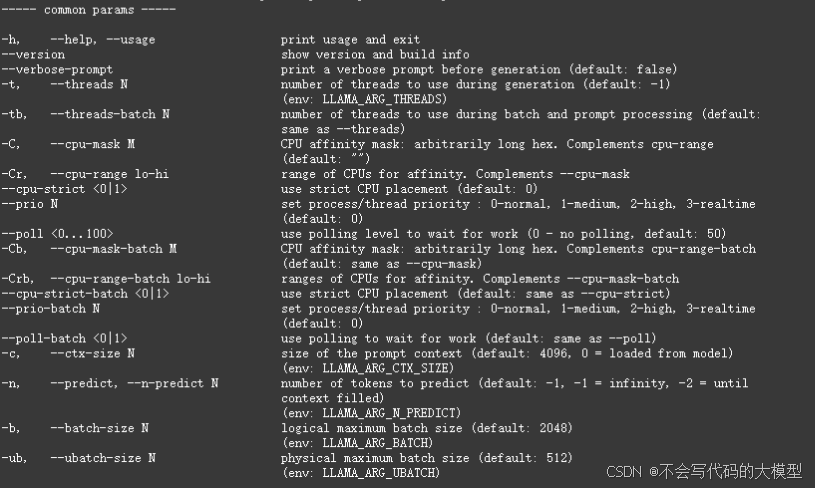815x488 pixels.
Task: Select the --version flag text
Action: pos(33,55)
